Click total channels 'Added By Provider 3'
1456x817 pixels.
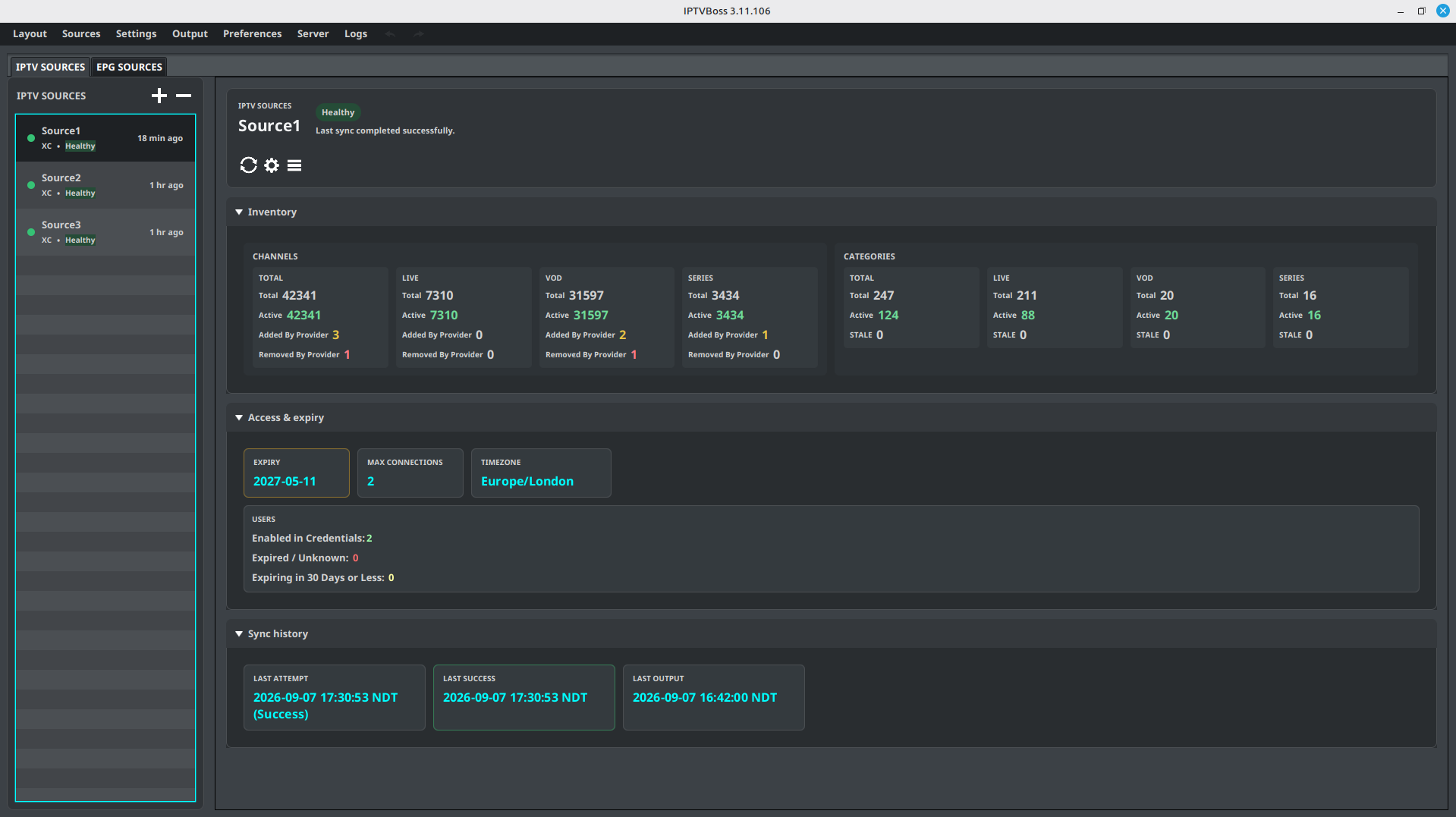click(298, 335)
